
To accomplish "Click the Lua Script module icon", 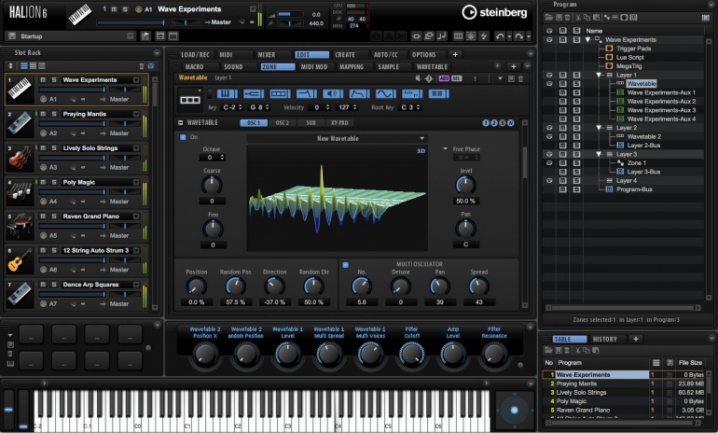I will [x=609, y=57].
